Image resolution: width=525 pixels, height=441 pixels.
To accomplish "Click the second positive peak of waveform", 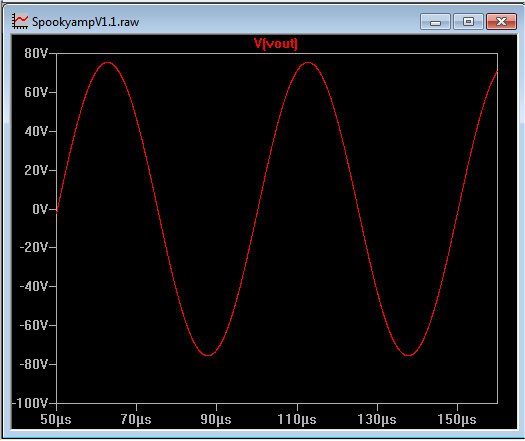I will point(308,63).
